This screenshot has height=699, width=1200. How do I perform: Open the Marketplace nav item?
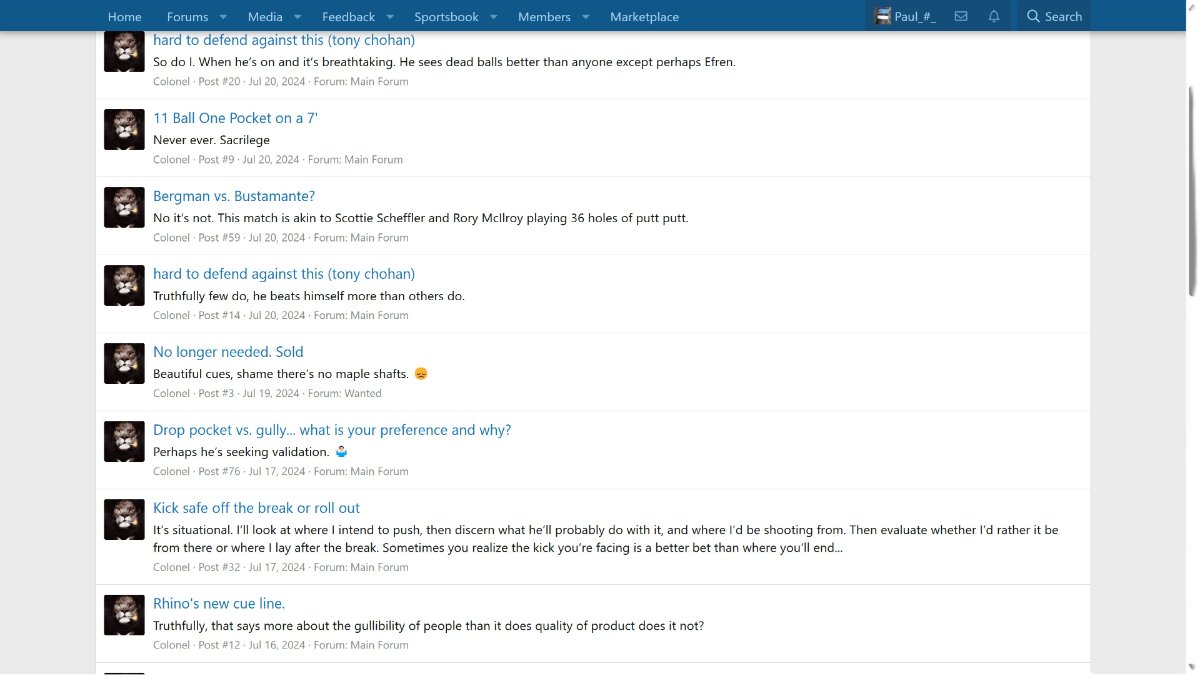[x=644, y=17]
